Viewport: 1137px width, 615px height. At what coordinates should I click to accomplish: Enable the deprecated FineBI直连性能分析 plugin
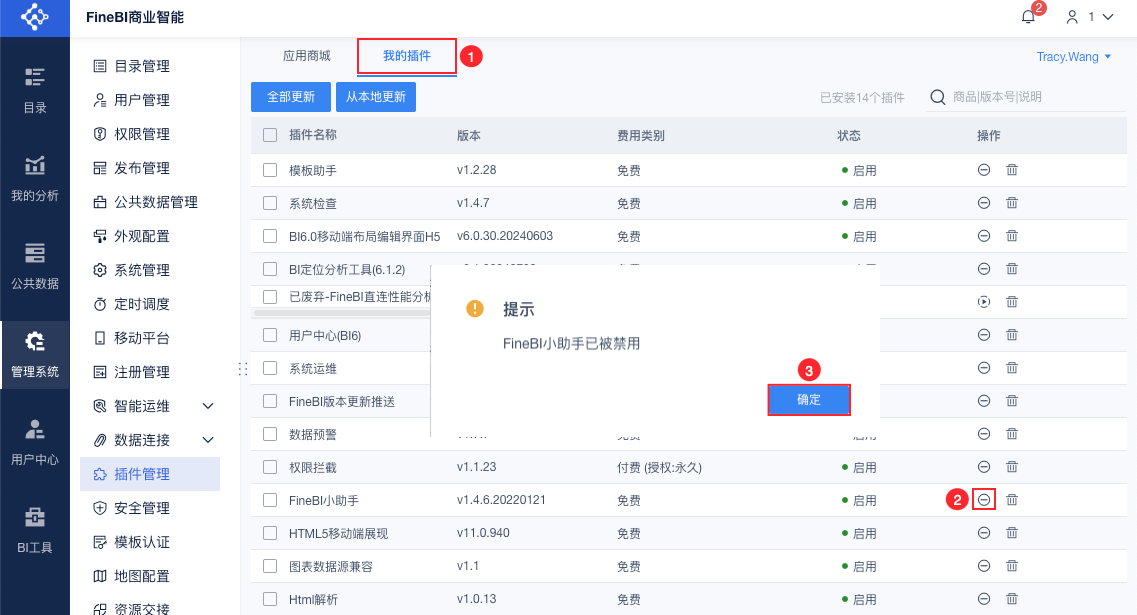984,301
